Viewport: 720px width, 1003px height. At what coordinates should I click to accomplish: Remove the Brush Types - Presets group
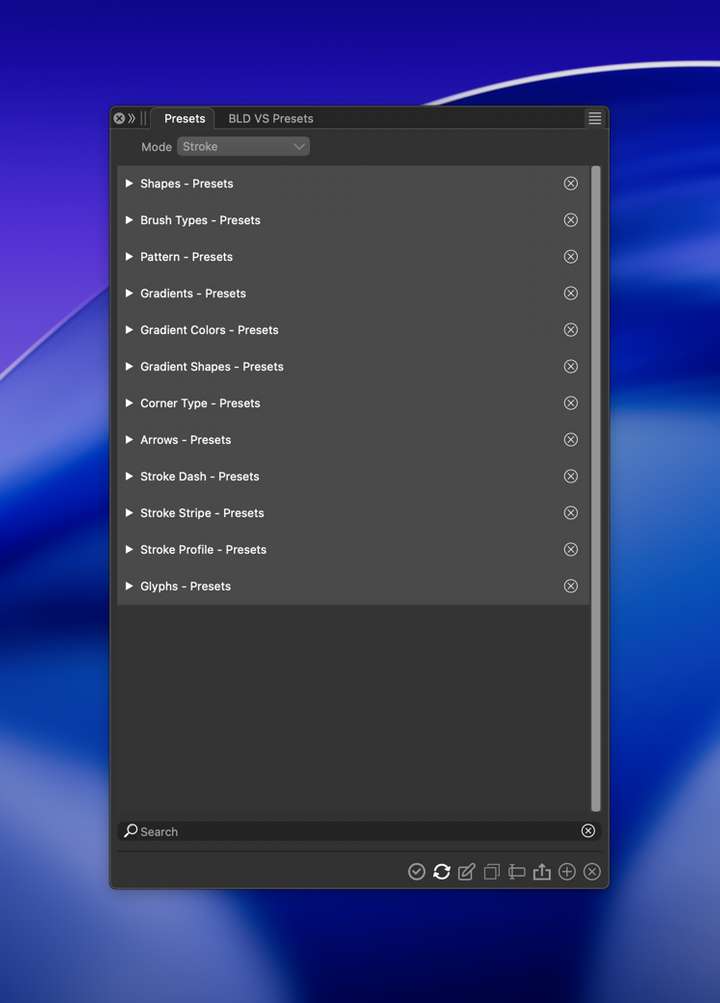click(x=571, y=220)
